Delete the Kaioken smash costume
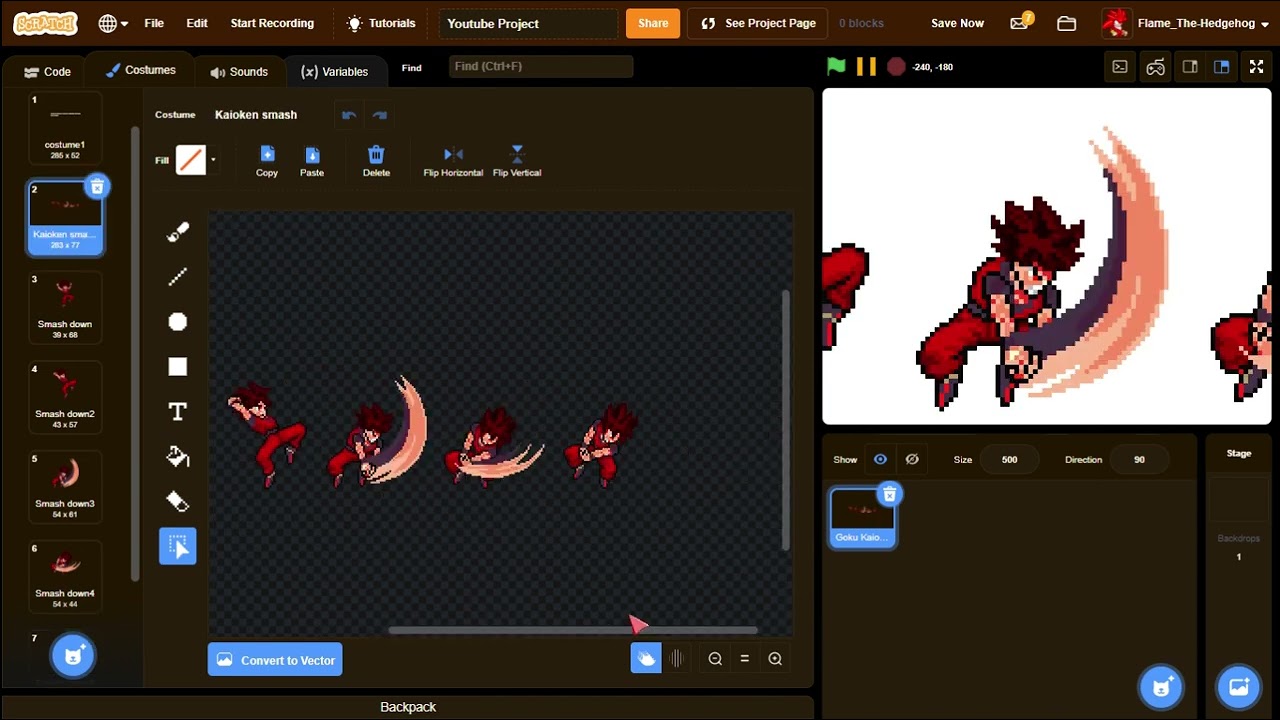This screenshot has height=720, width=1280. click(x=97, y=187)
